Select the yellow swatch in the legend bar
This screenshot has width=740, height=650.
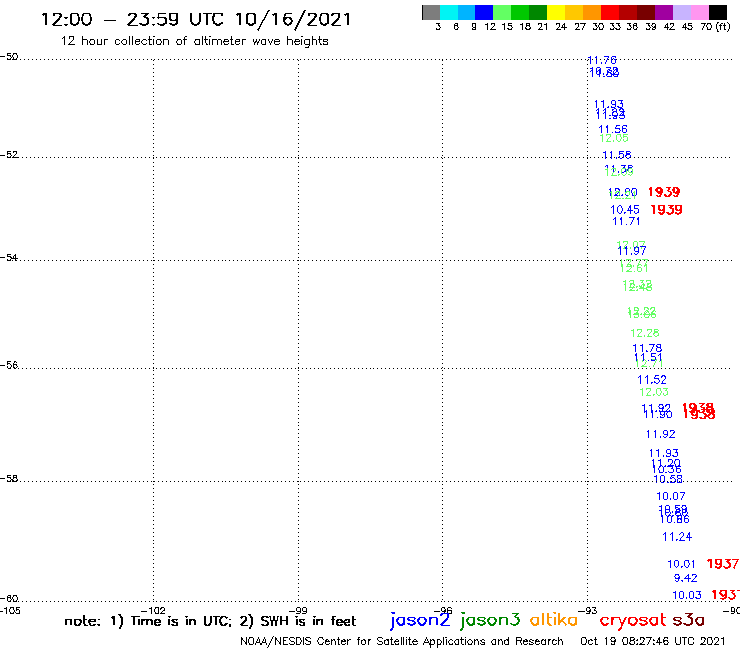(556, 12)
